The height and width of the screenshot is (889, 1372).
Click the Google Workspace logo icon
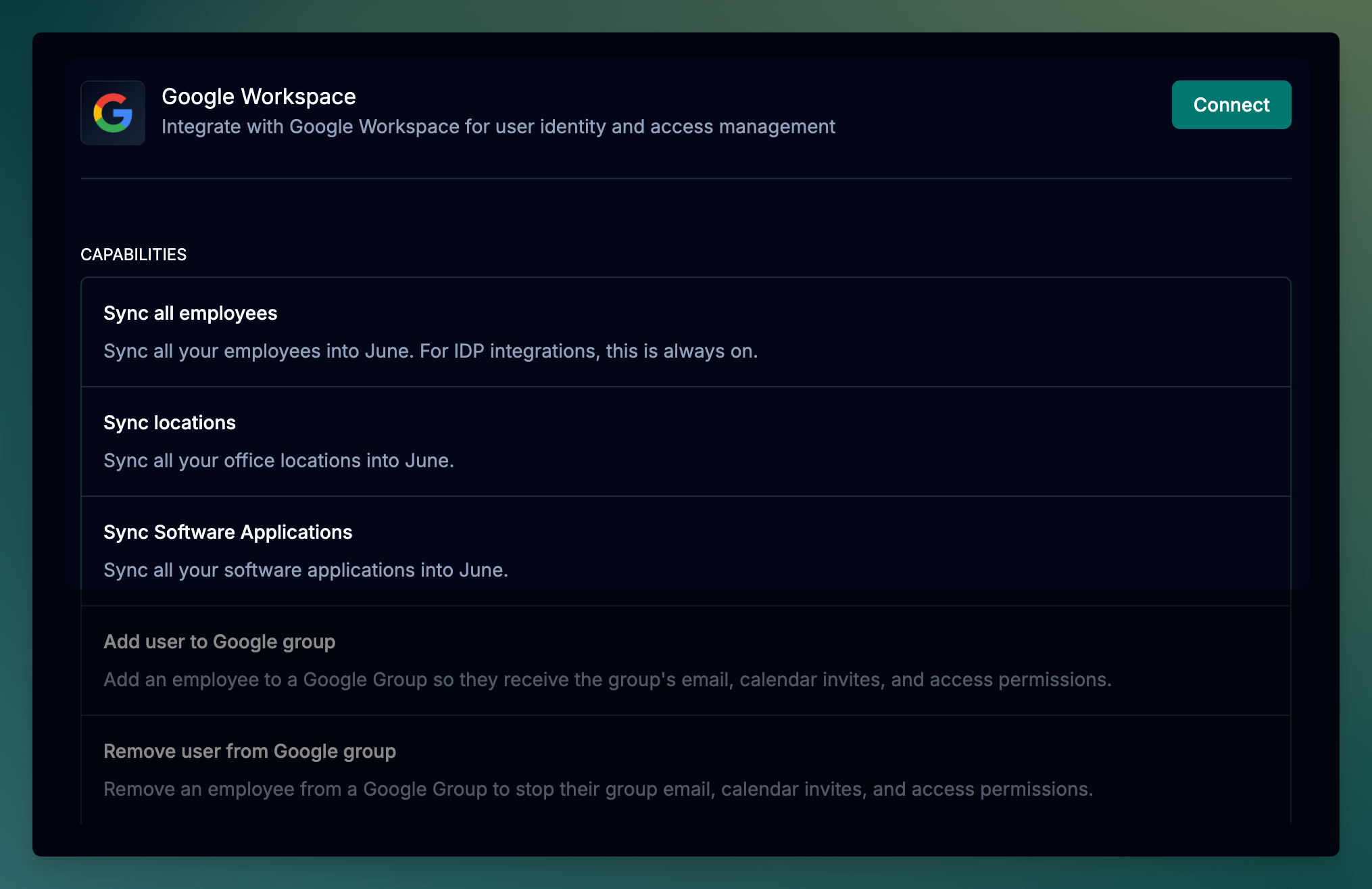click(113, 113)
